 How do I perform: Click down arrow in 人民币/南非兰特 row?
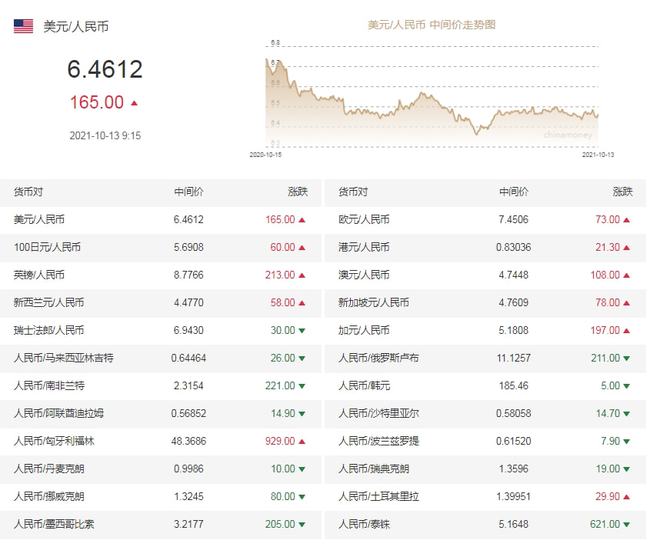[302, 386]
